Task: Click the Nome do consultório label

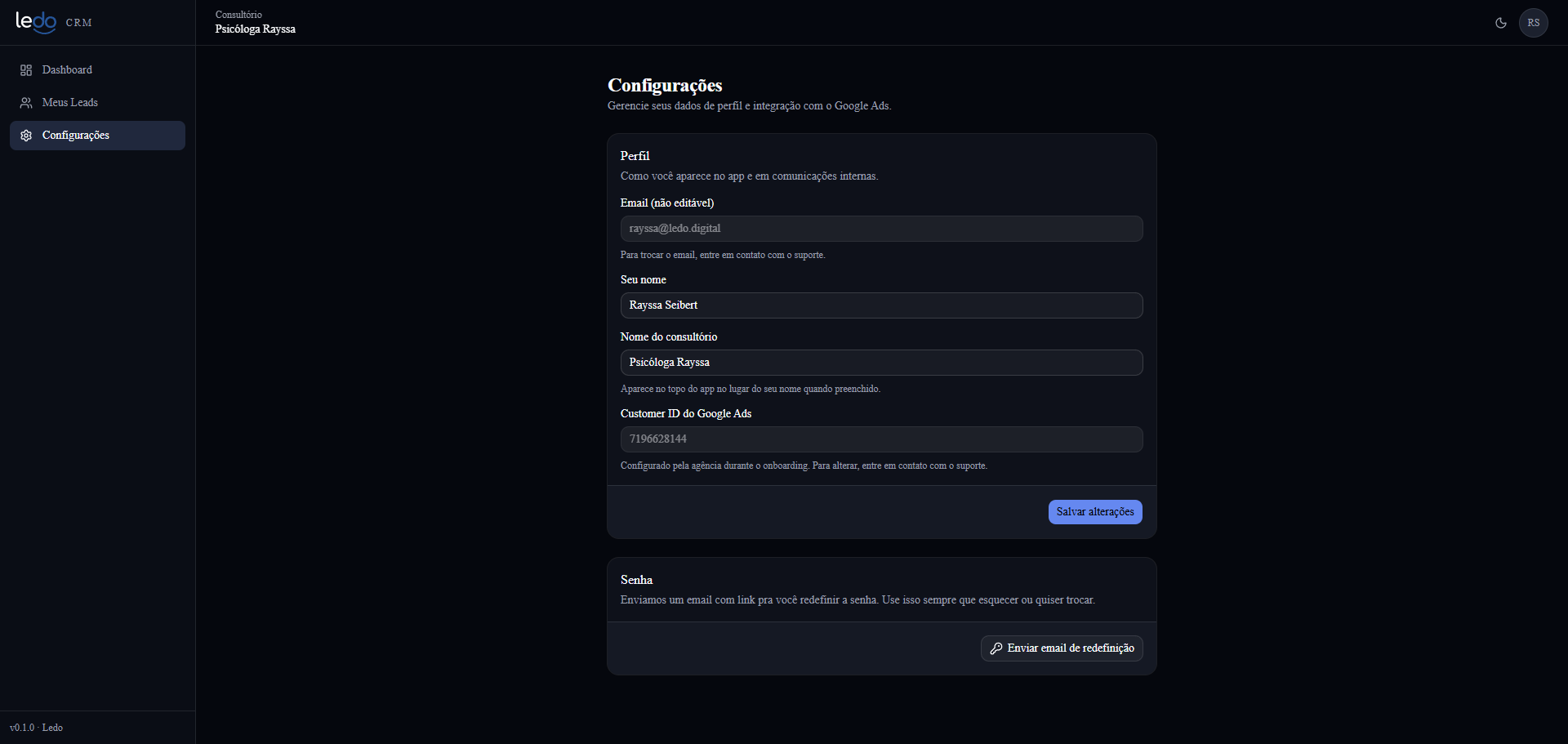Action: [x=668, y=337]
